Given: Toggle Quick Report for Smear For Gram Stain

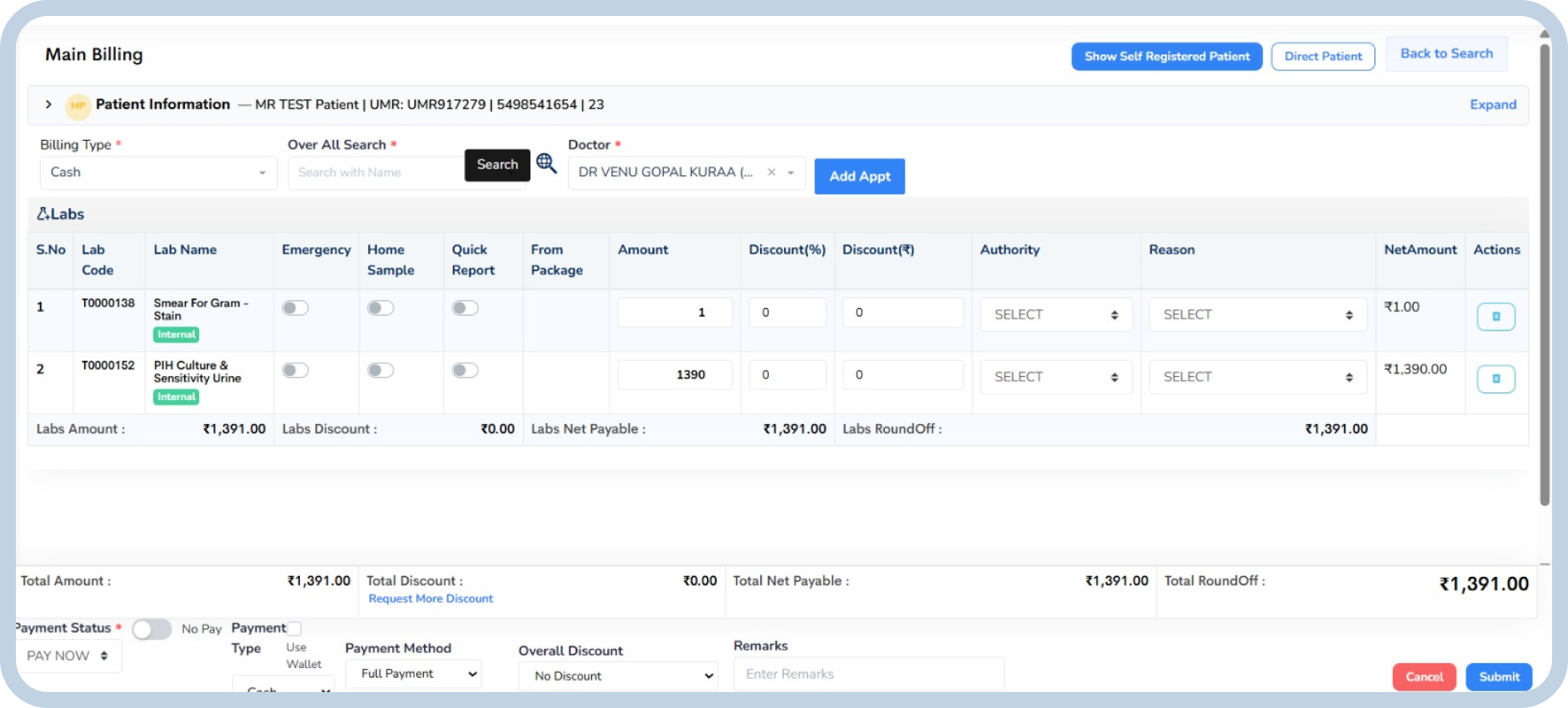Looking at the screenshot, I should [465, 308].
